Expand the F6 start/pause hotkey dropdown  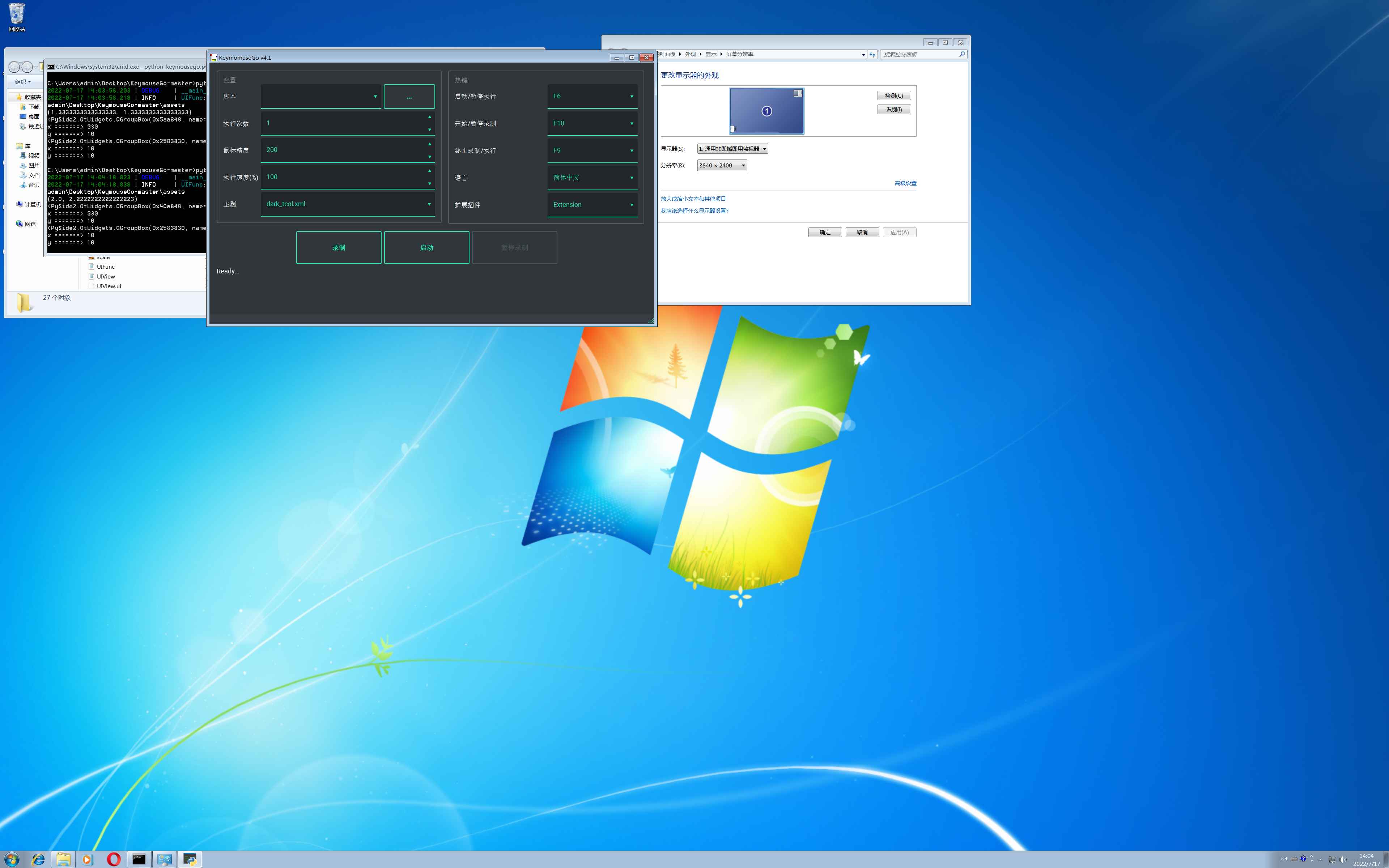coord(592,97)
